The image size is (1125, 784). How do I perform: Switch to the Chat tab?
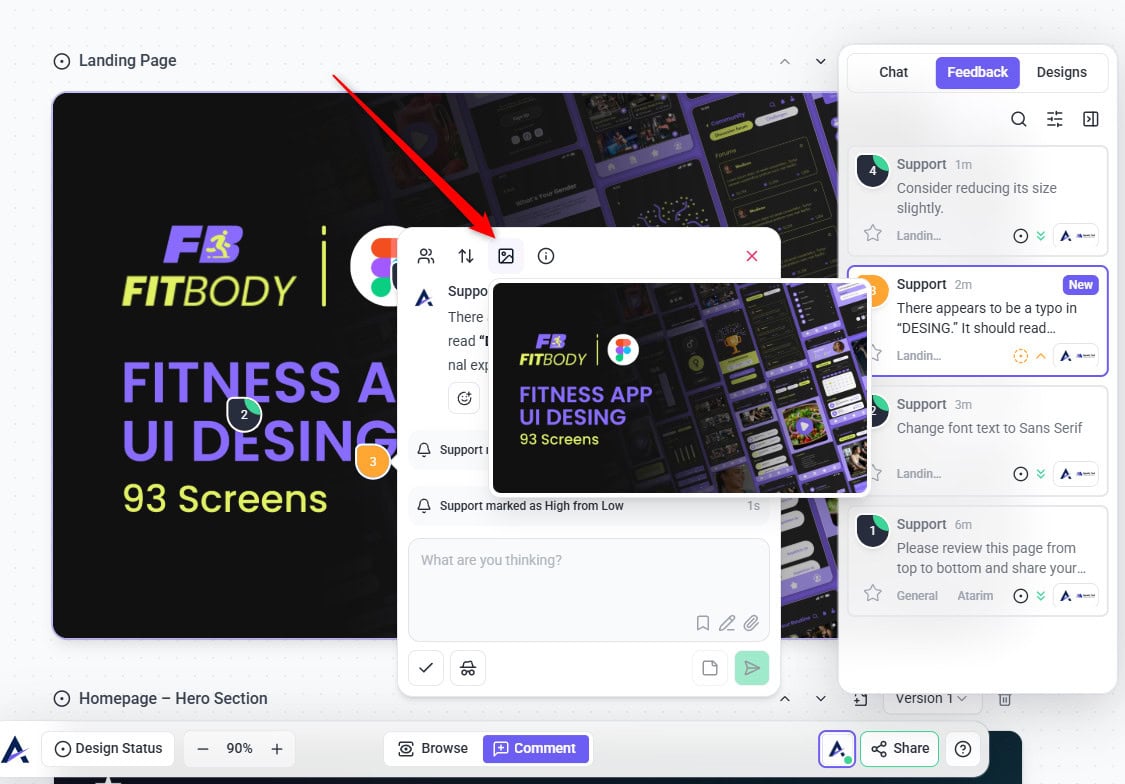pos(893,72)
